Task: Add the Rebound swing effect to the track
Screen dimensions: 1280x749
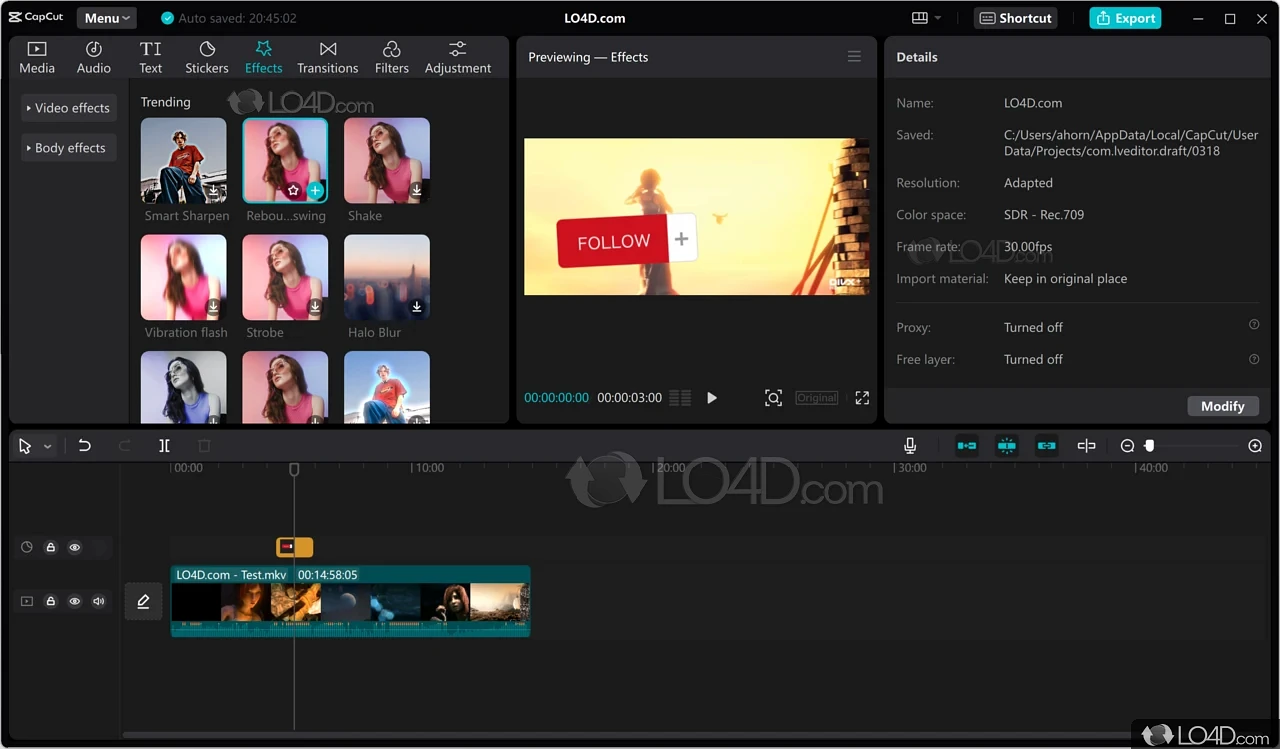Action: click(315, 190)
